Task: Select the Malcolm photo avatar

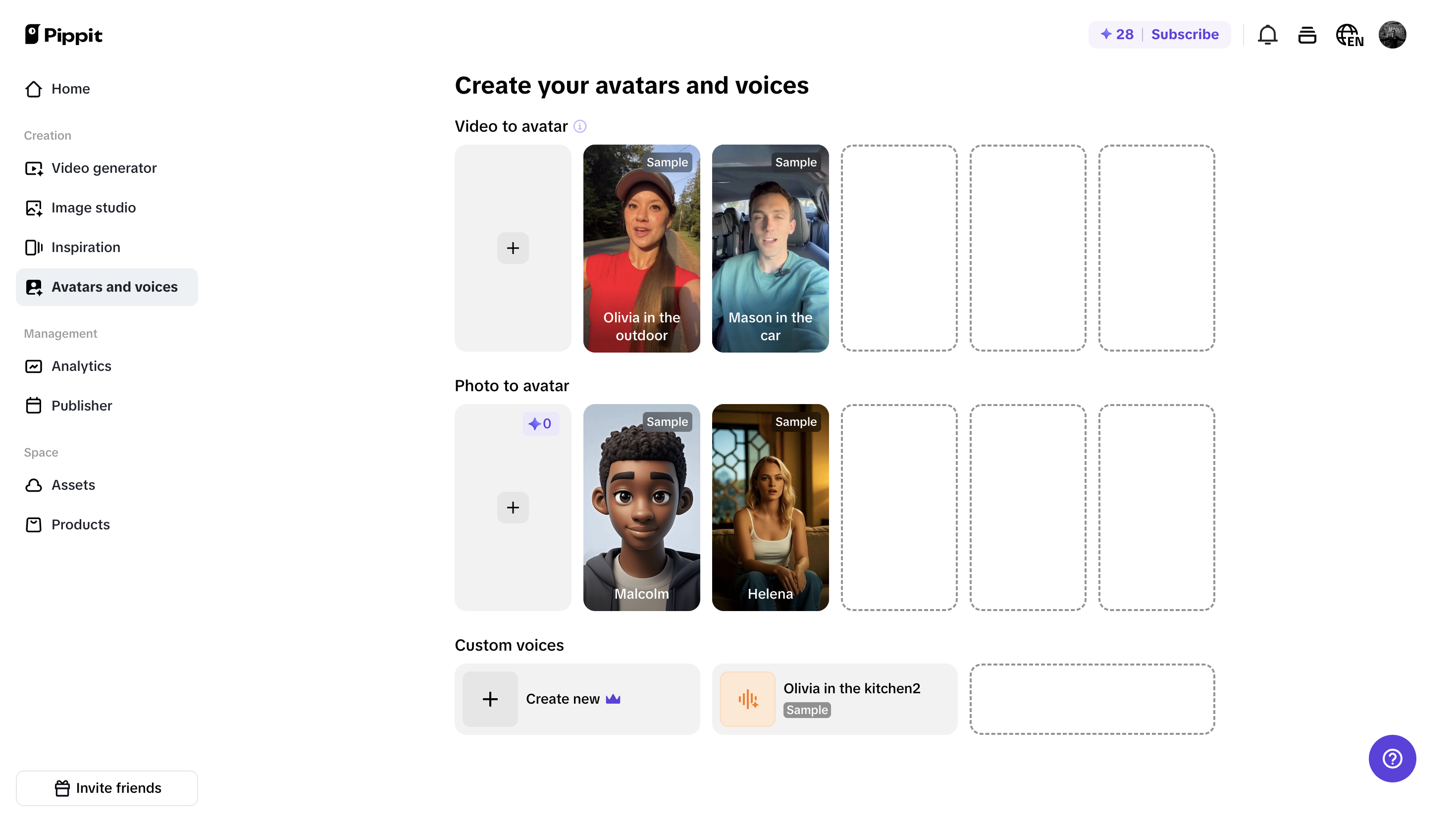Action: point(641,507)
